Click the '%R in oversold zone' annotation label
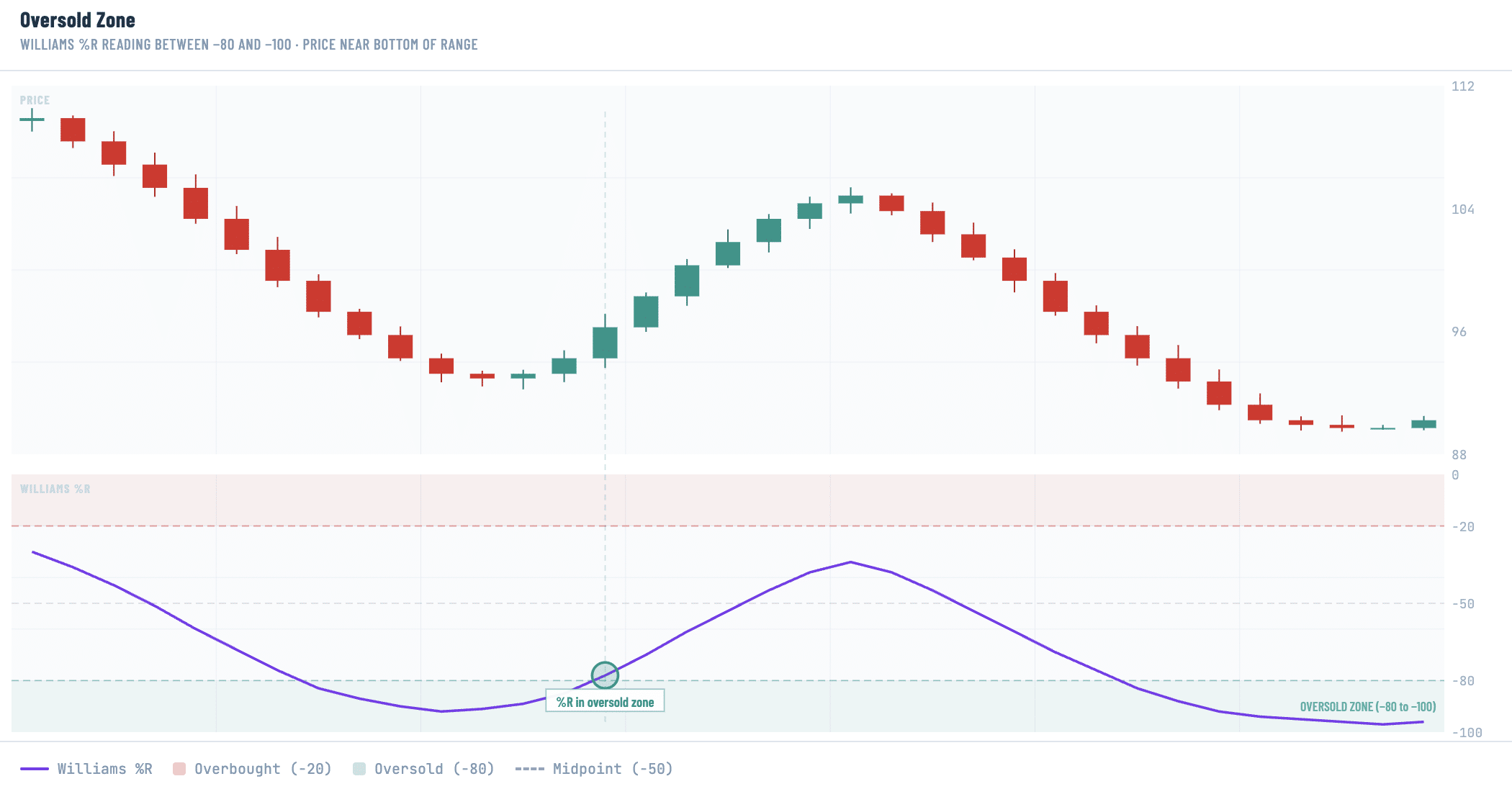 (x=605, y=701)
